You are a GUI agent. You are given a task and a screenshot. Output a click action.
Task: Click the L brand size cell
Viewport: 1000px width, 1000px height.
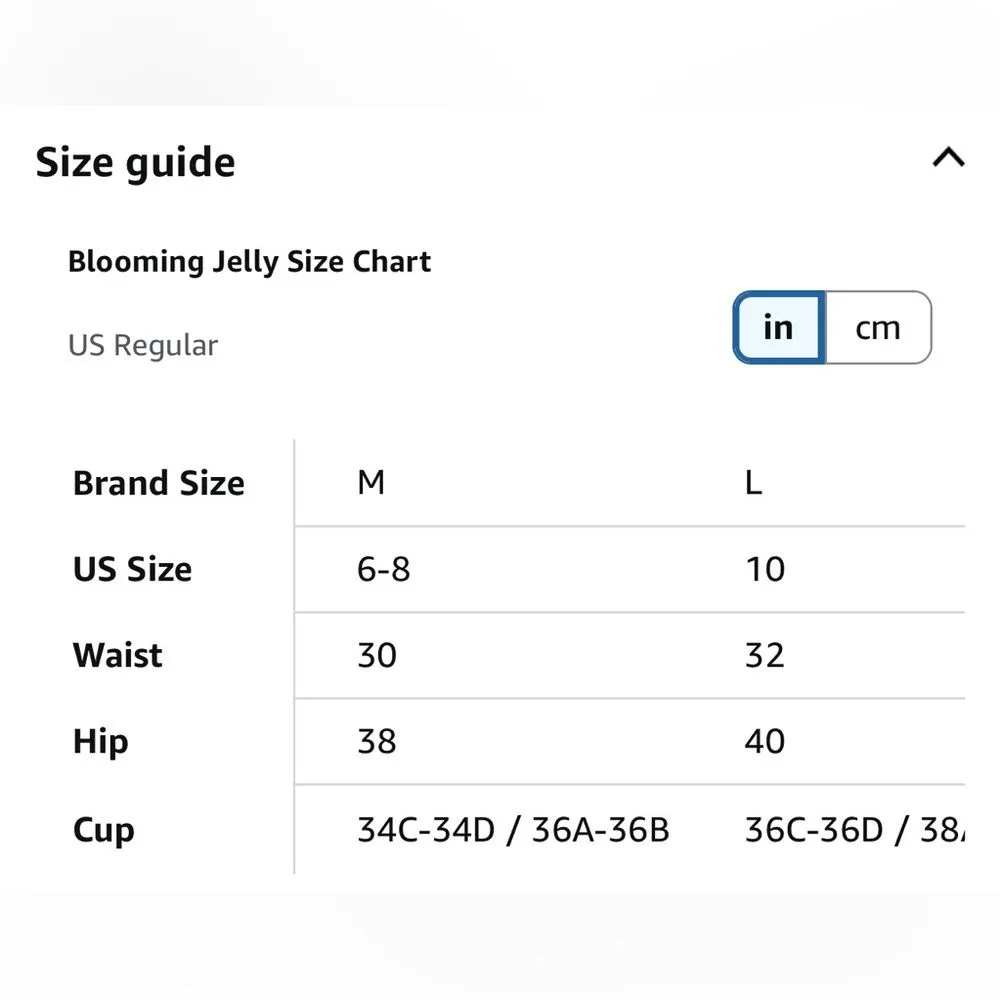click(753, 484)
